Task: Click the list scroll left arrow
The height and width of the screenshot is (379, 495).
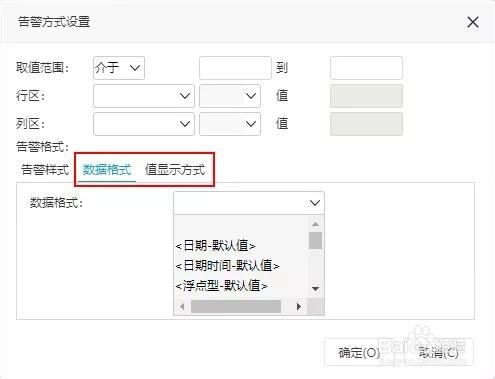Action: [x=182, y=306]
